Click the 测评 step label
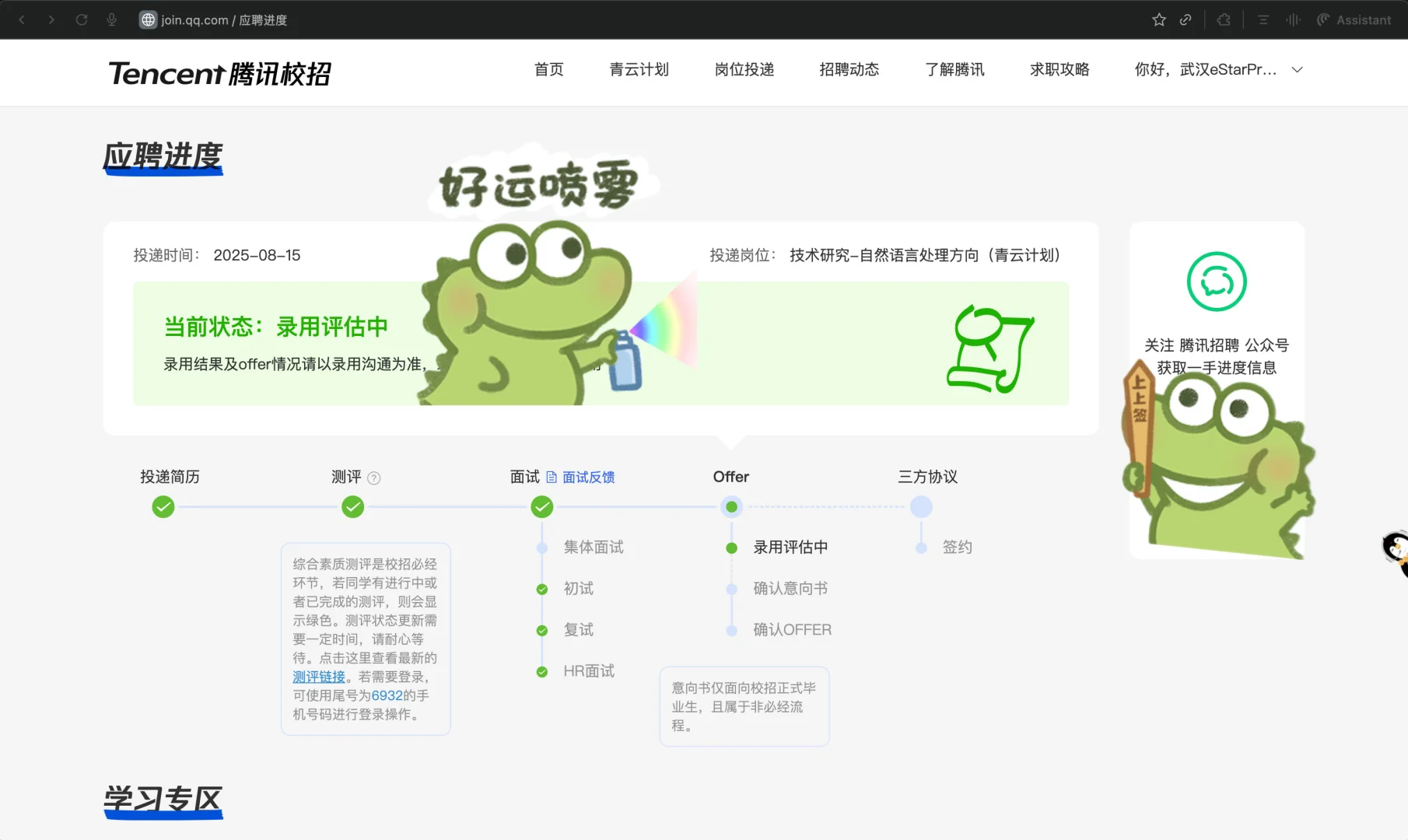The image size is (1408, 840). [x=346, y=477]
